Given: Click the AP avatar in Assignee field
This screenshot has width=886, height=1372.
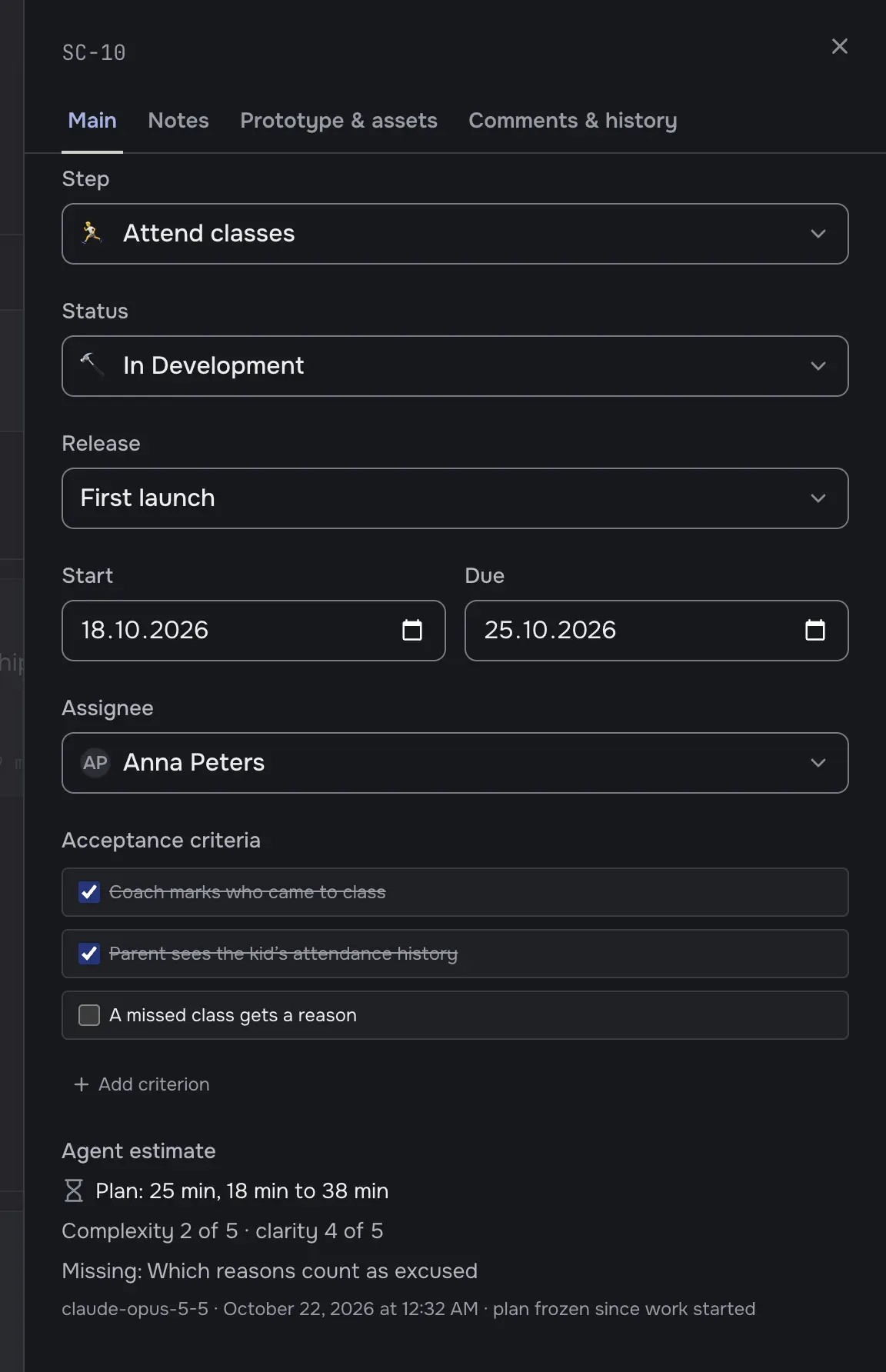Looking at the screenshot, I should coord(95,763).
